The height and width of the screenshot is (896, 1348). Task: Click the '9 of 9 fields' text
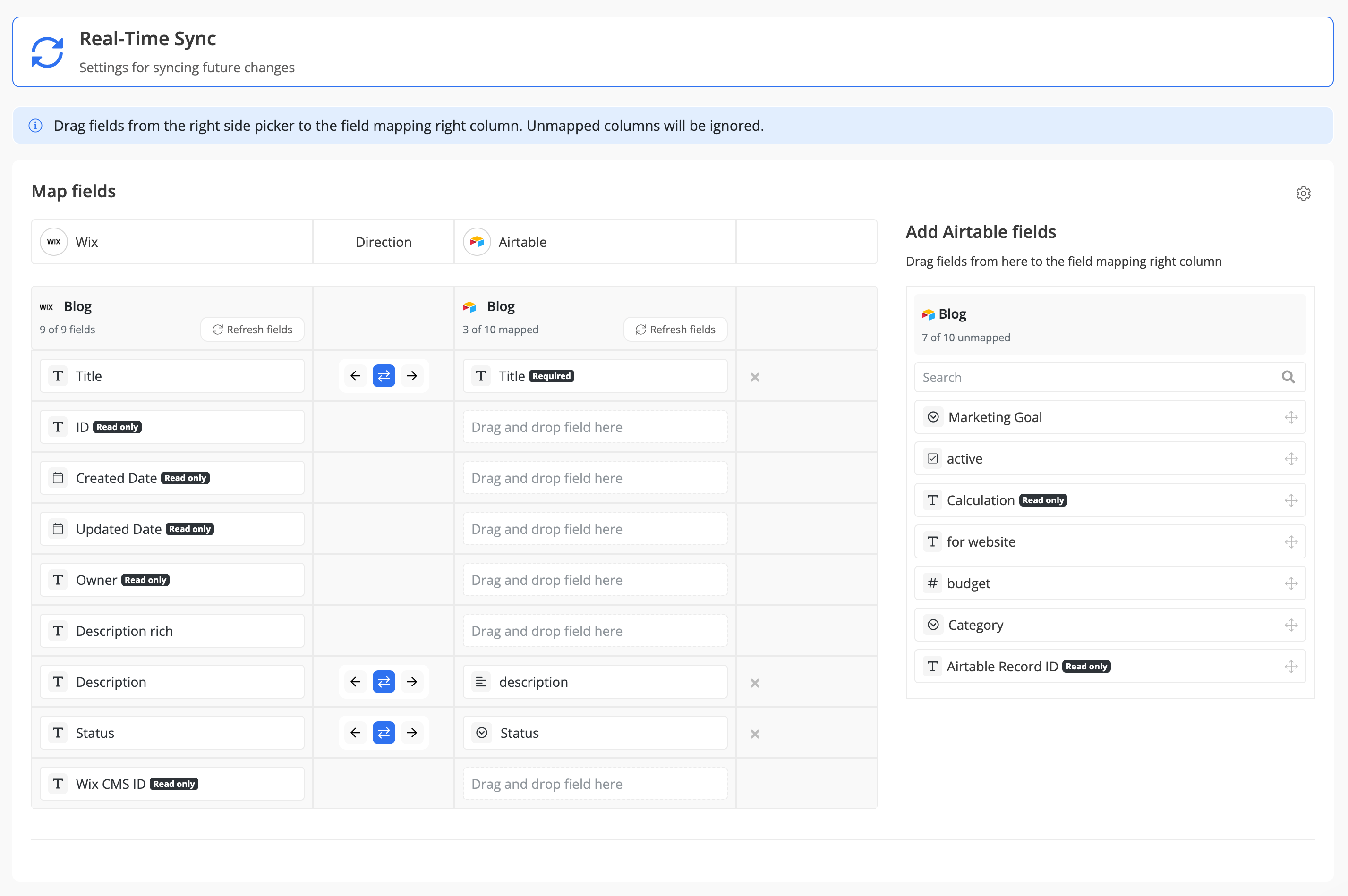pos(68,330)
